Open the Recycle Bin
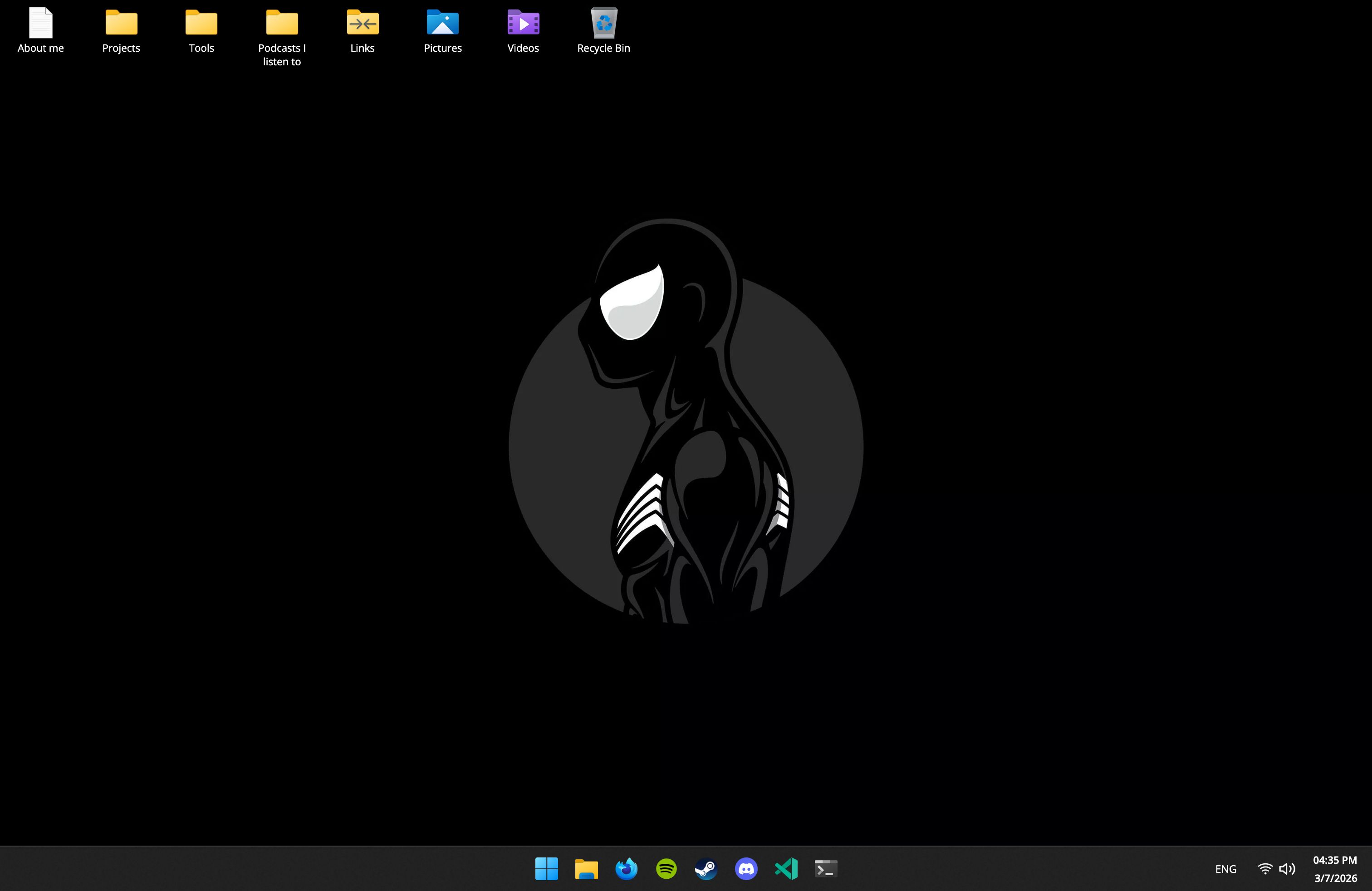1372x891 pixels. [603, 24]
